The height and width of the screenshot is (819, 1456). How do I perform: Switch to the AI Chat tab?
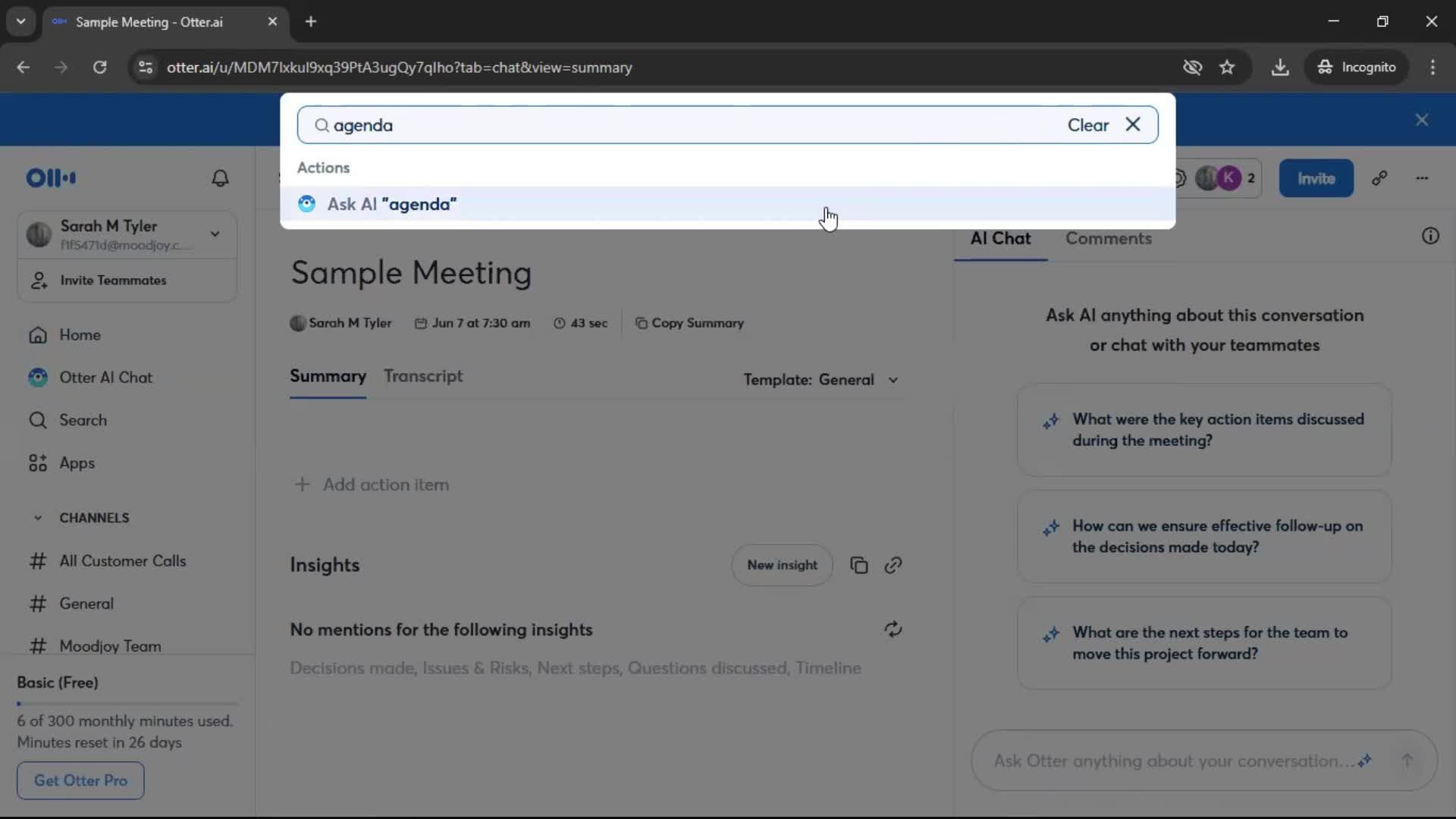[1000, 238]
